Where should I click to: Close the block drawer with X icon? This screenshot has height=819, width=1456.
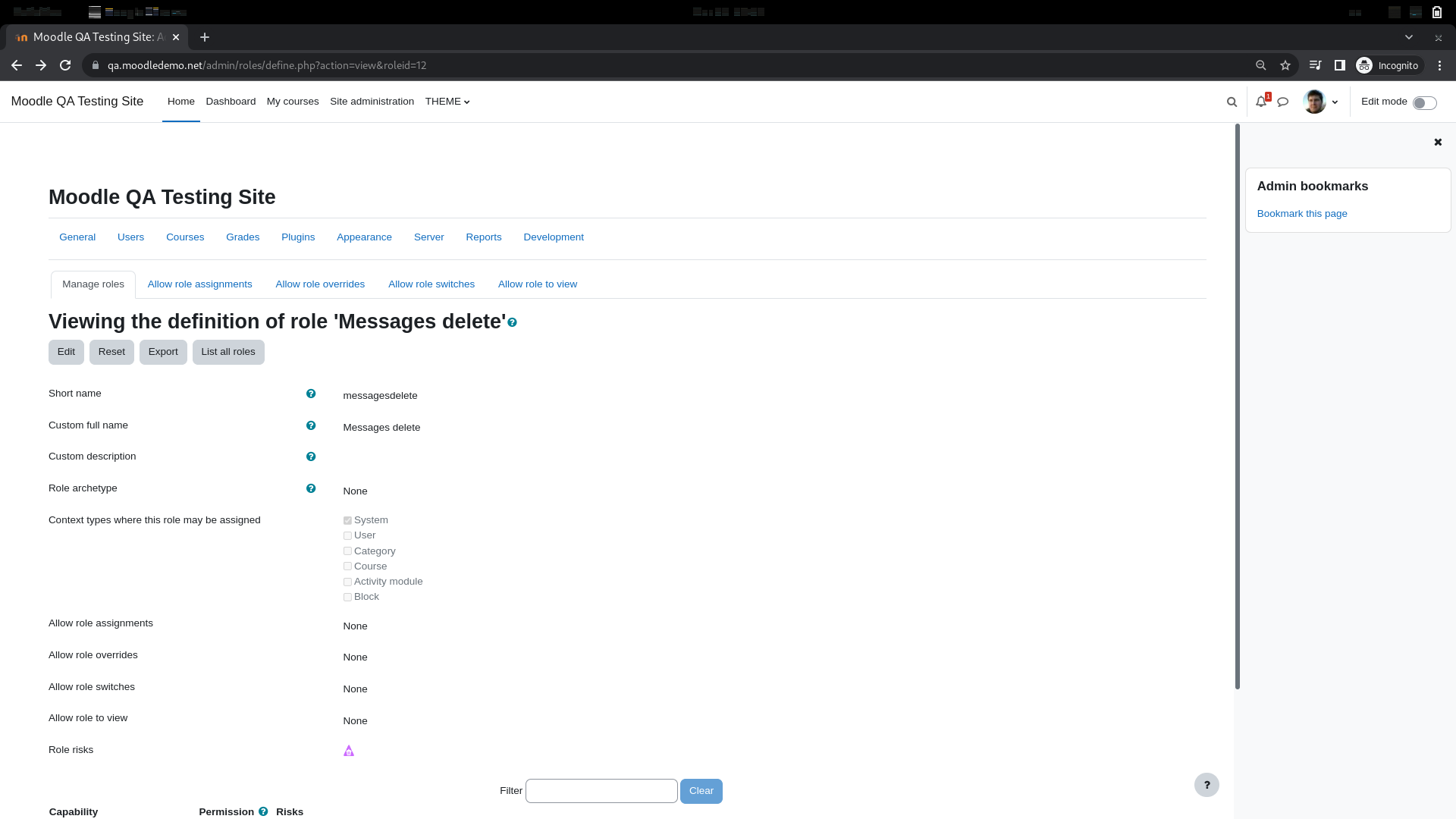[x=1438, y=142]
